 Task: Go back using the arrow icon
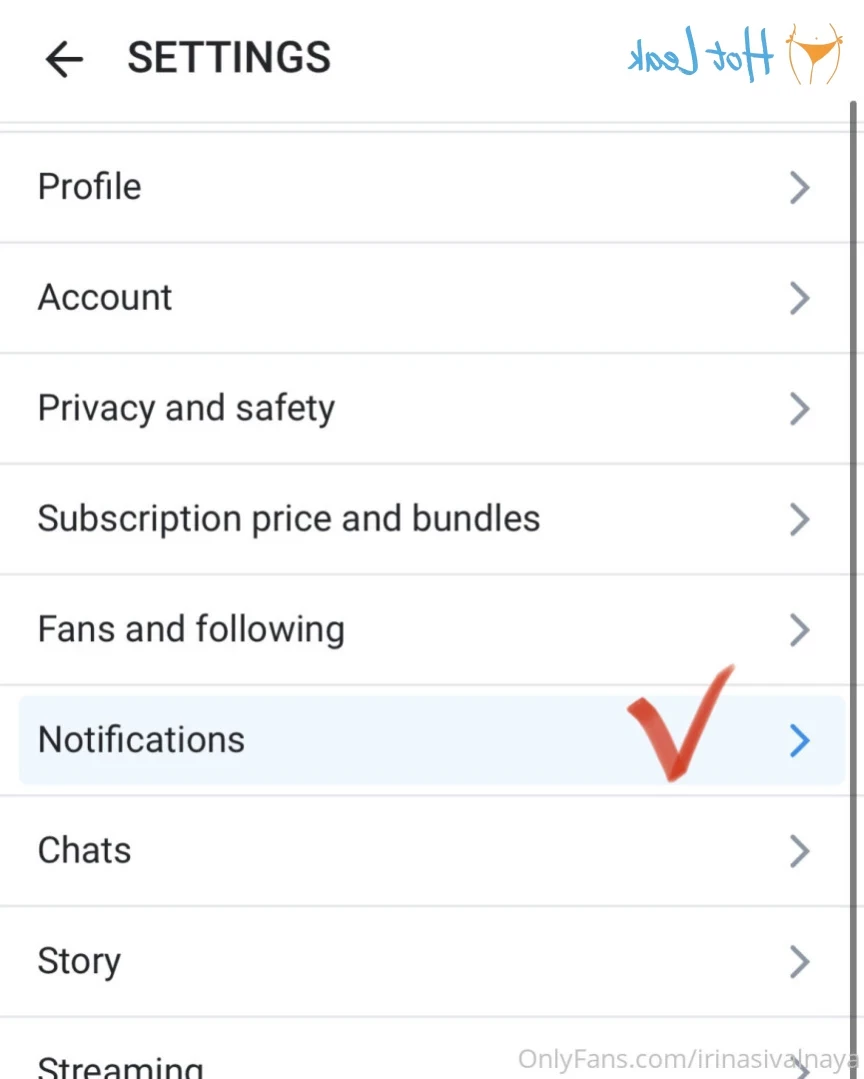(x=64, y=58)
